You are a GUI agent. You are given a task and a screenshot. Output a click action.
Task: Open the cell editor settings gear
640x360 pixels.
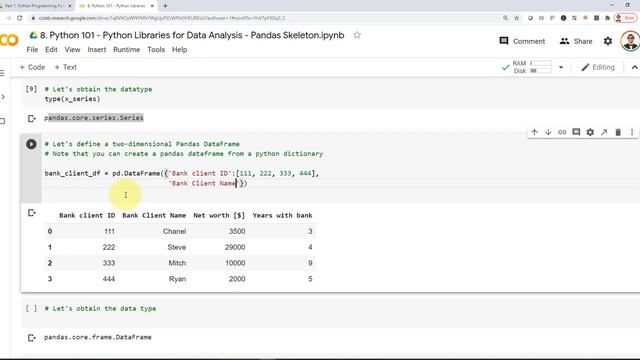tap(590, 132)
